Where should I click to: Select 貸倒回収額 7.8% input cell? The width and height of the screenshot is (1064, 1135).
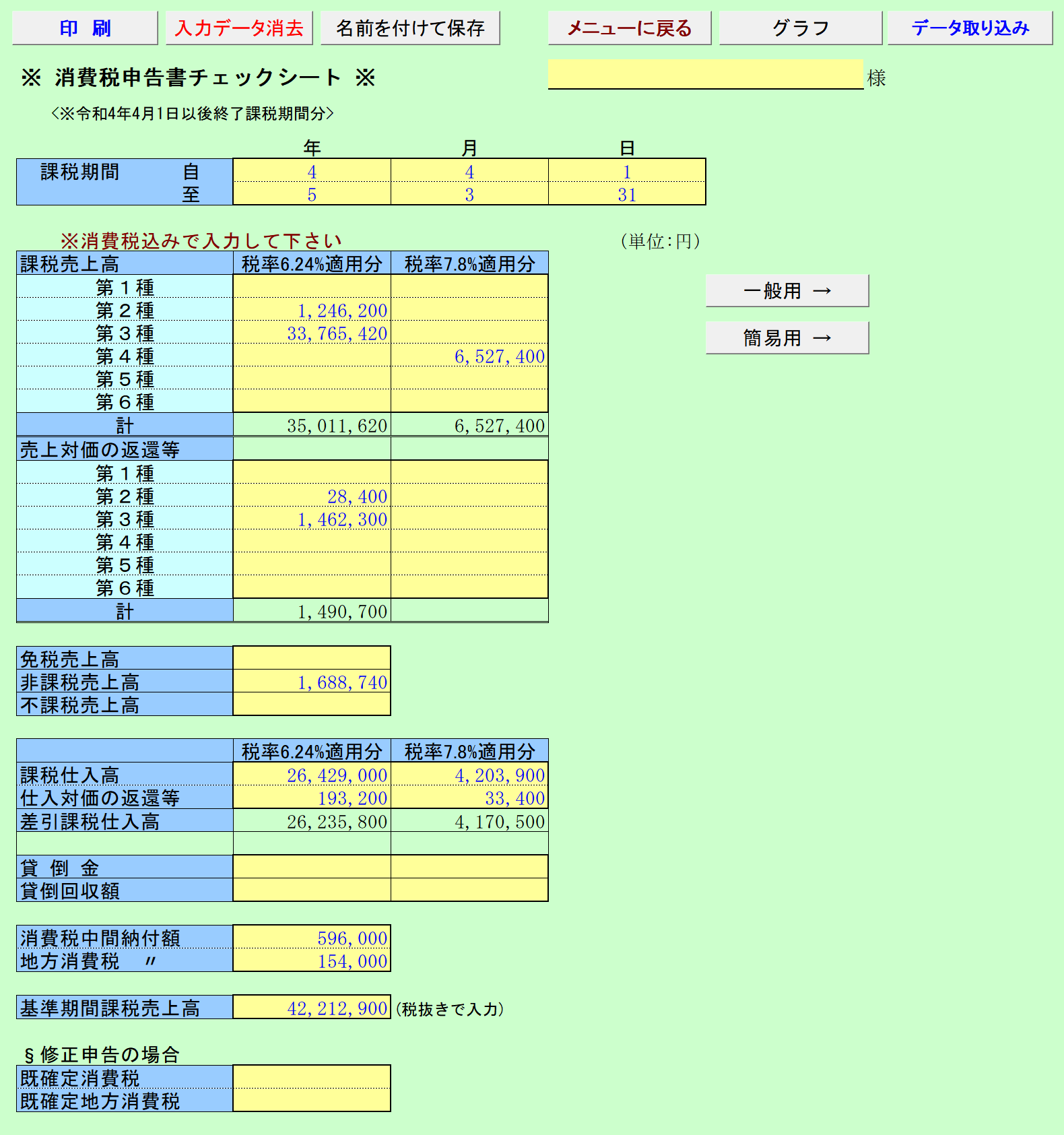(x=469, y=890)
